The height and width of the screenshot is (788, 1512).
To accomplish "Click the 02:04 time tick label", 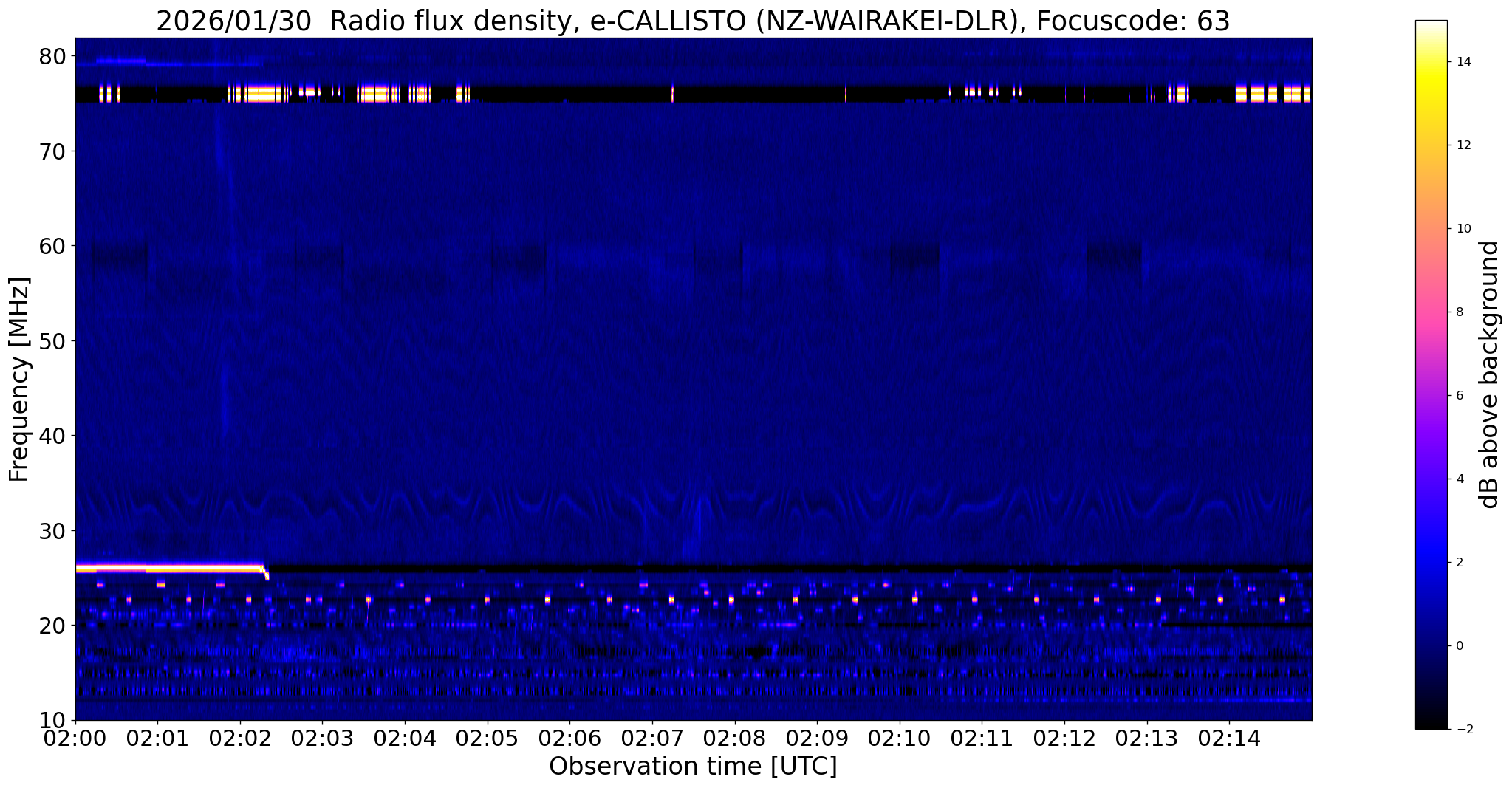I will point(405,738).
